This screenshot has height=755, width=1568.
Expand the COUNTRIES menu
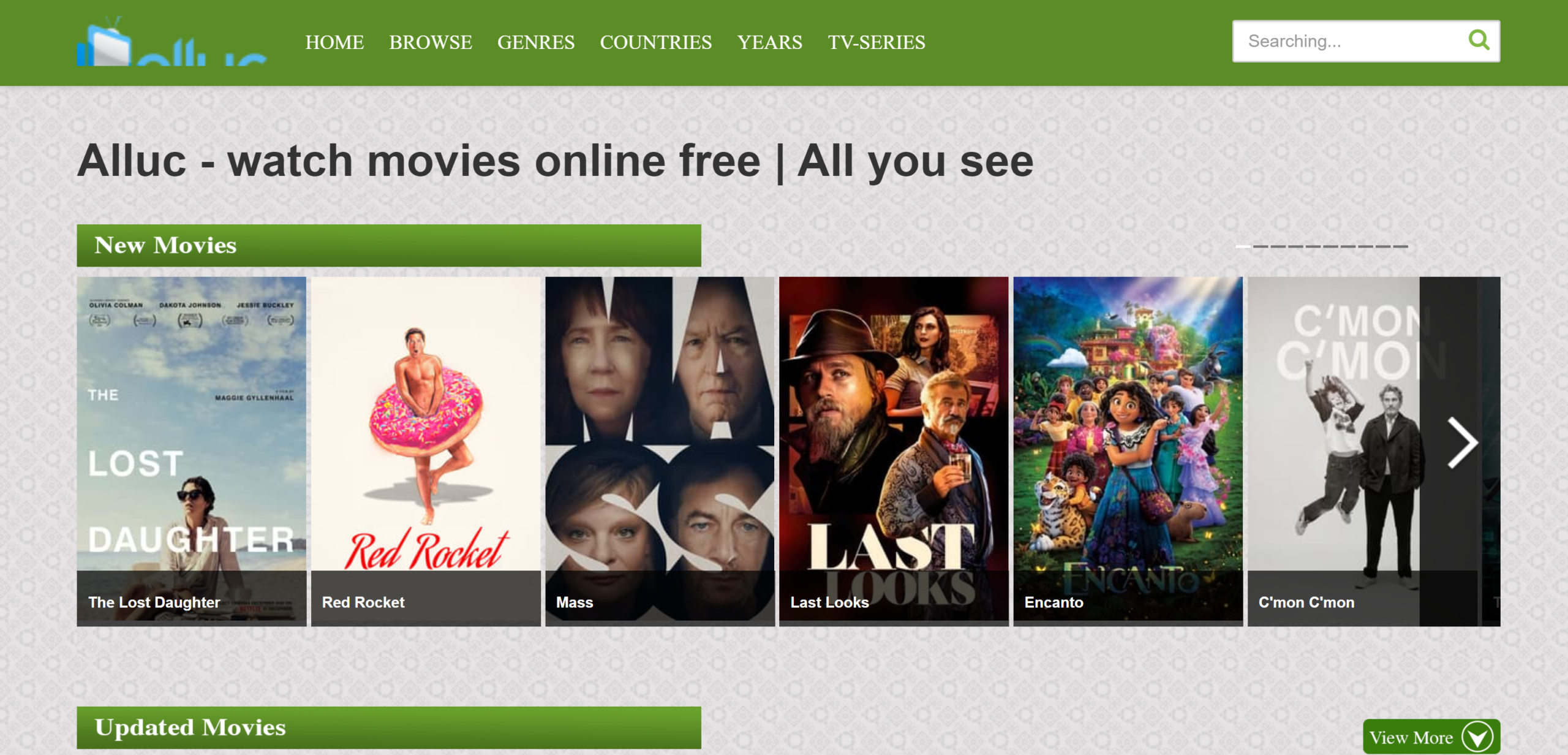click(x=656, y=42)
